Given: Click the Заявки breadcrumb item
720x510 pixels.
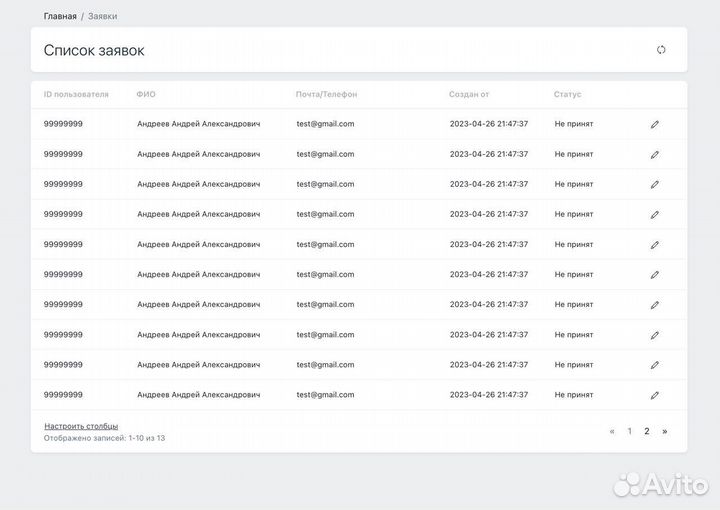Looking at the screenshot, I should pos(102,17).
